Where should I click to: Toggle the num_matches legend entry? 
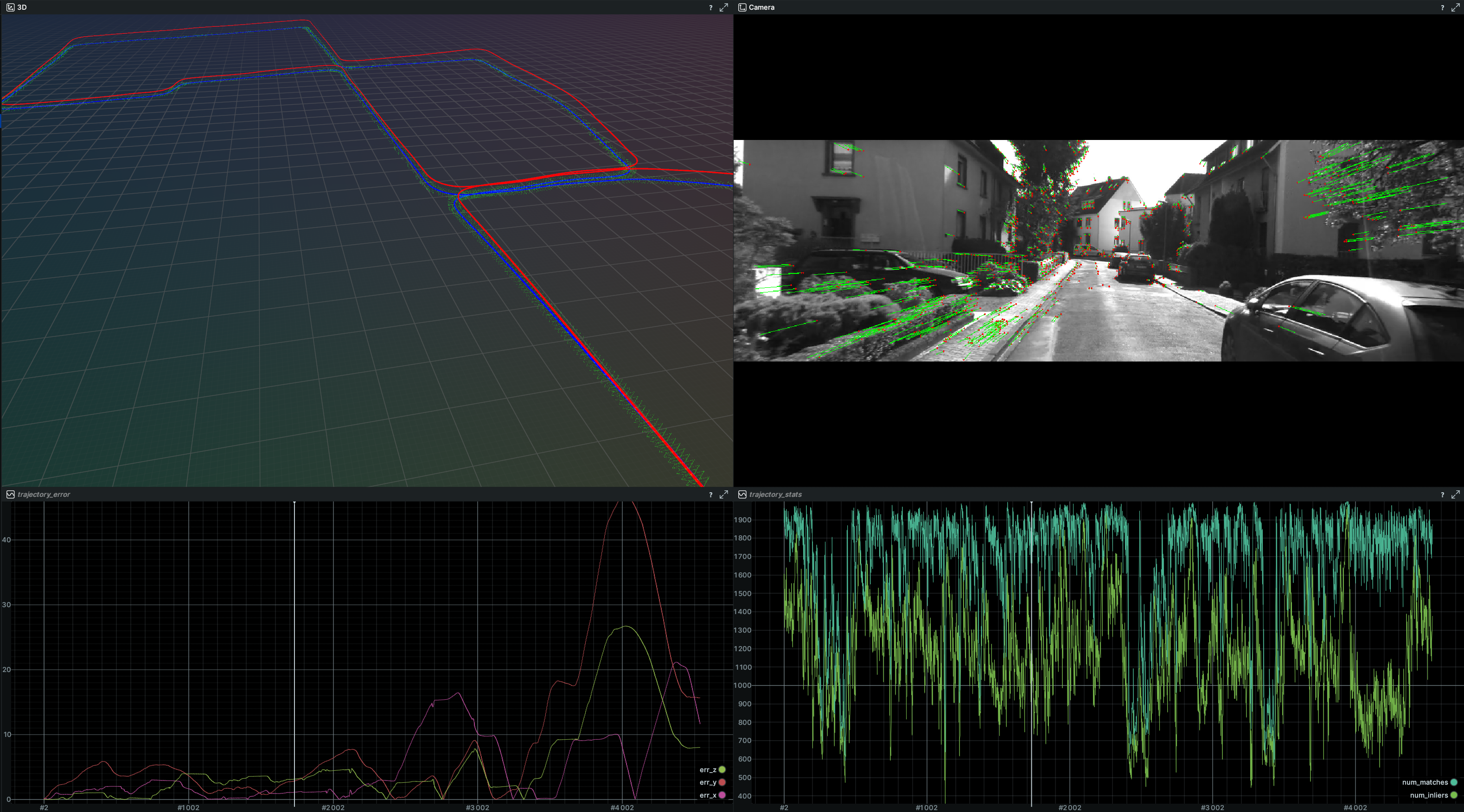pos(1429,782)
